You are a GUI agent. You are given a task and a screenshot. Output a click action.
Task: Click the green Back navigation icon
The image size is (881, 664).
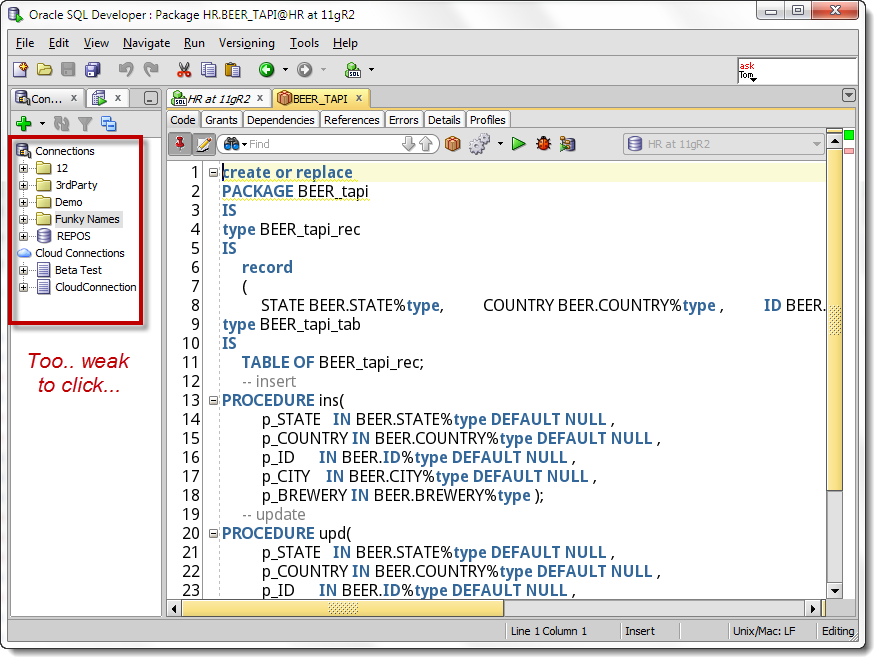[x=266, y=70]
